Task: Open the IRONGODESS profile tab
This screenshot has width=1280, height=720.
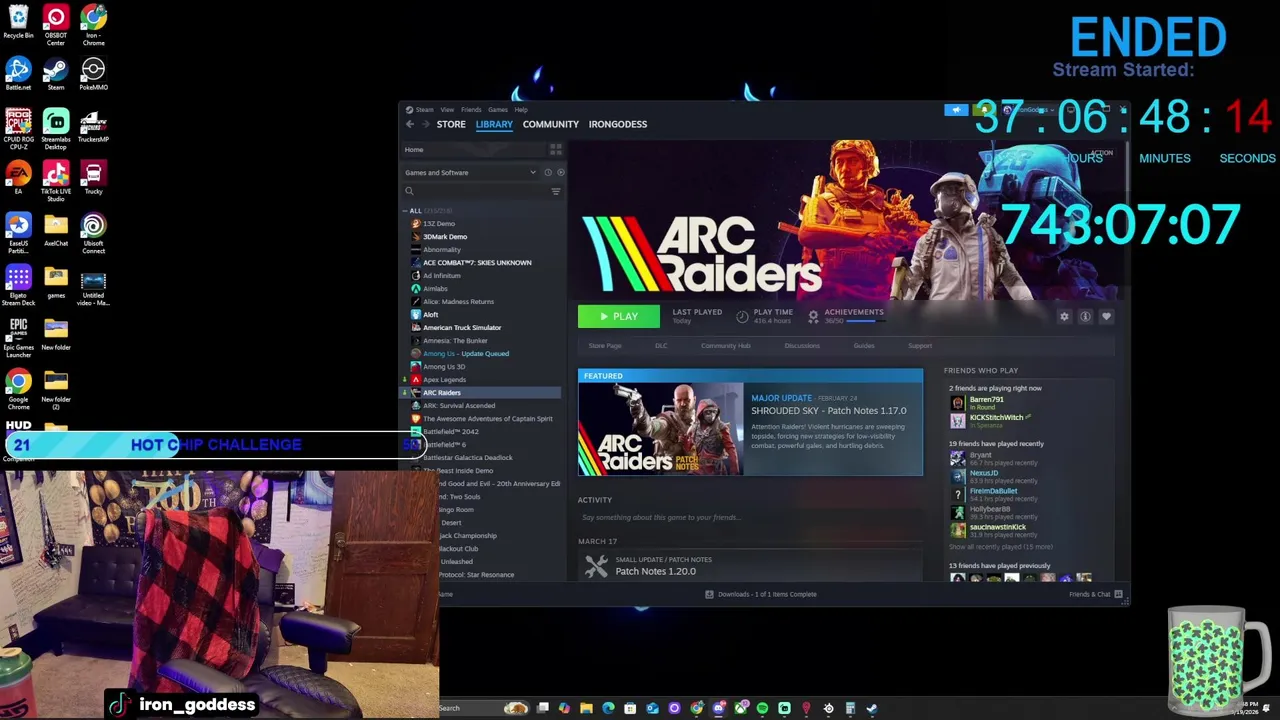Action: [618, 124]
